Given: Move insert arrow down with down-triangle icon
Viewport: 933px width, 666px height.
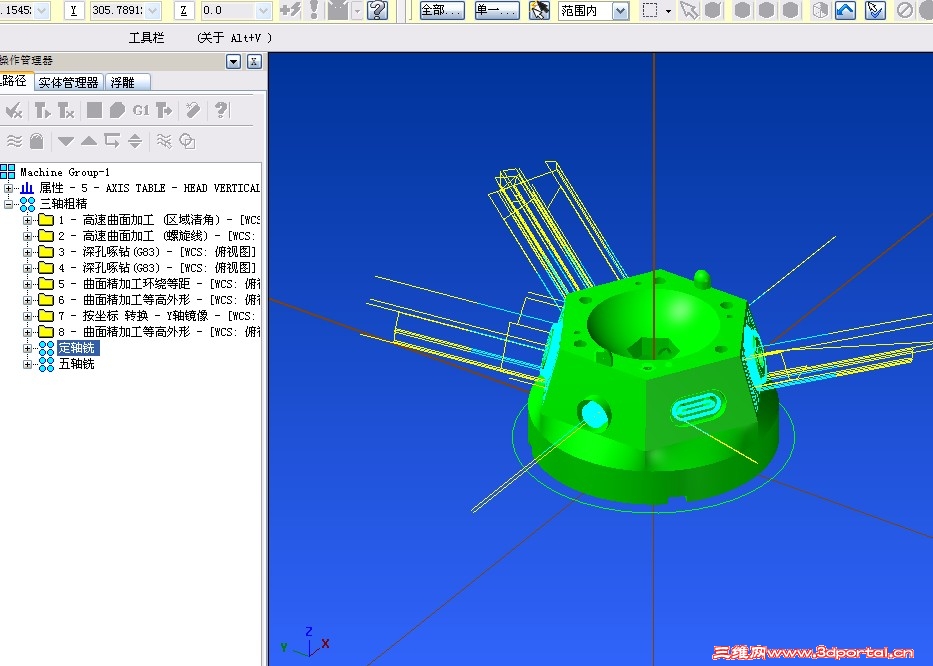Looking at the screenshot, I should 65,141.
